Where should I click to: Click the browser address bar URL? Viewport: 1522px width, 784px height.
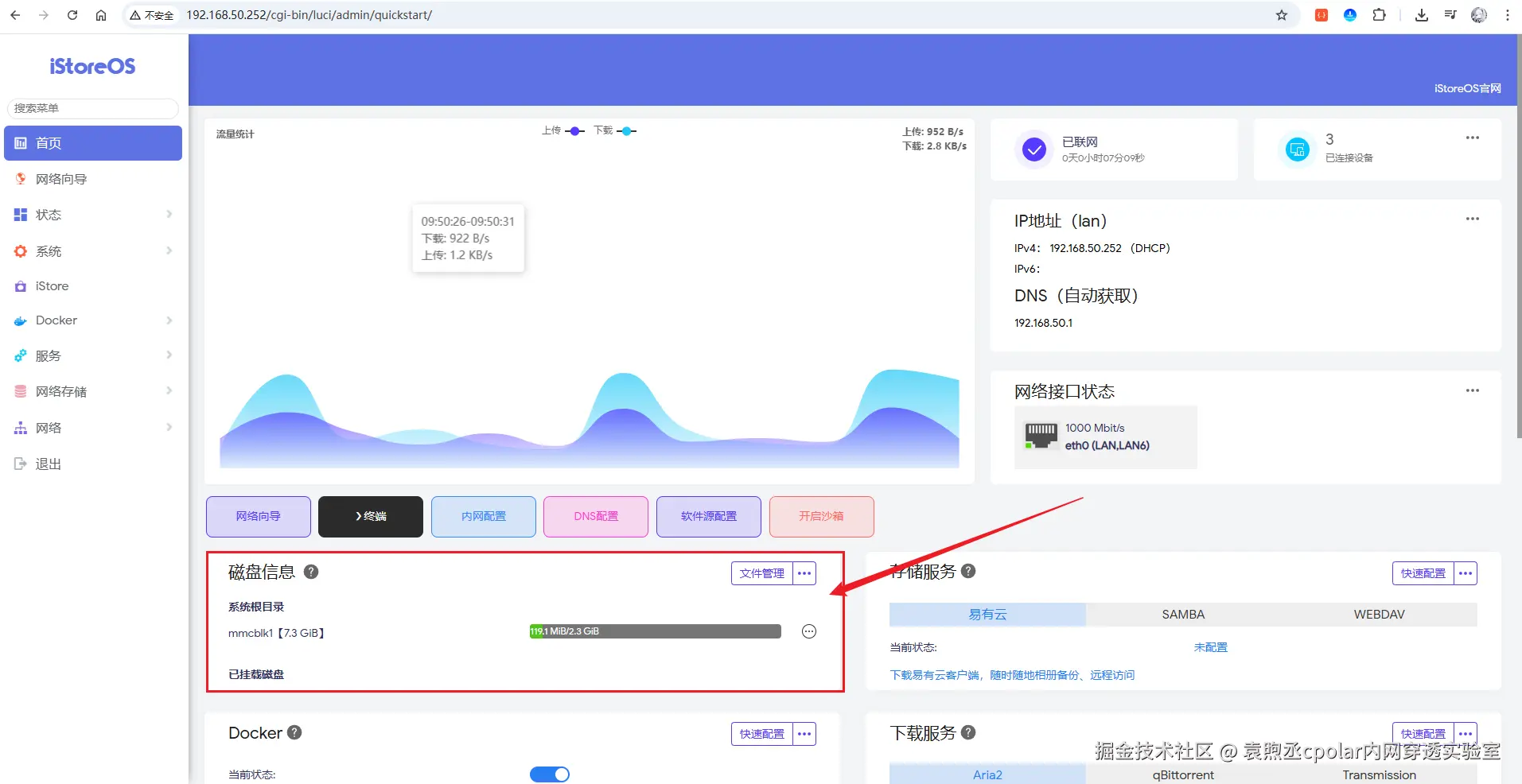coord(309,15)
